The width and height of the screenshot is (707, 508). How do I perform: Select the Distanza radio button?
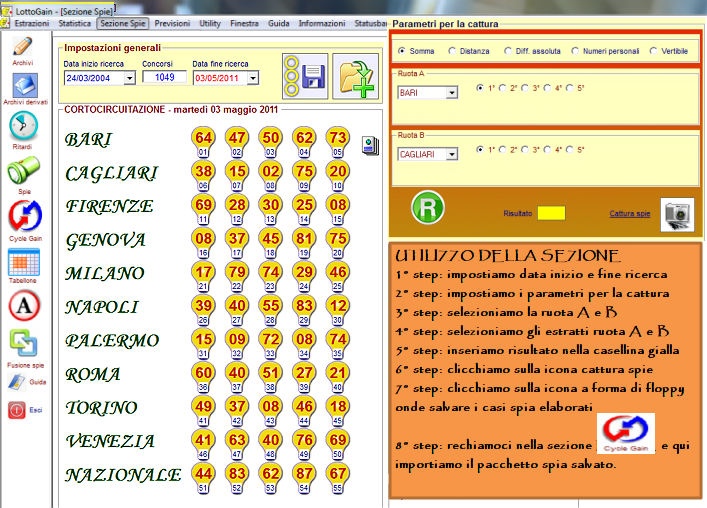tap(452, 50)
